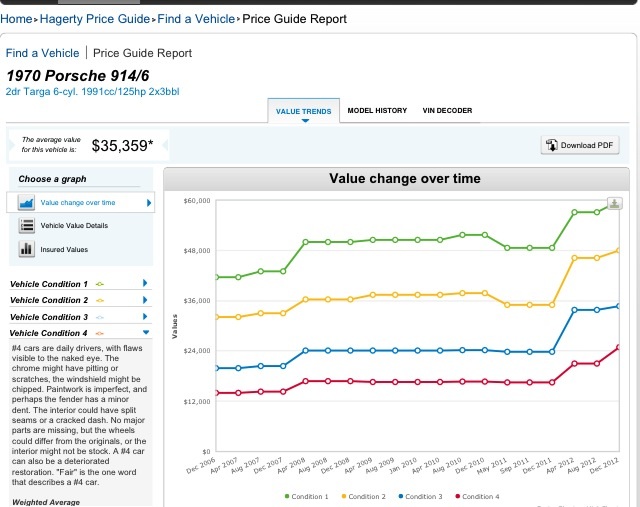Click Condition 2 data point at Apr 2012

[574, 258]
